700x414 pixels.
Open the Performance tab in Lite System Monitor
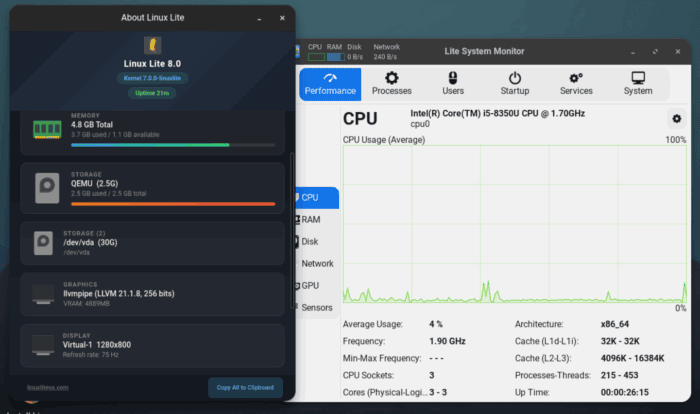330,84
